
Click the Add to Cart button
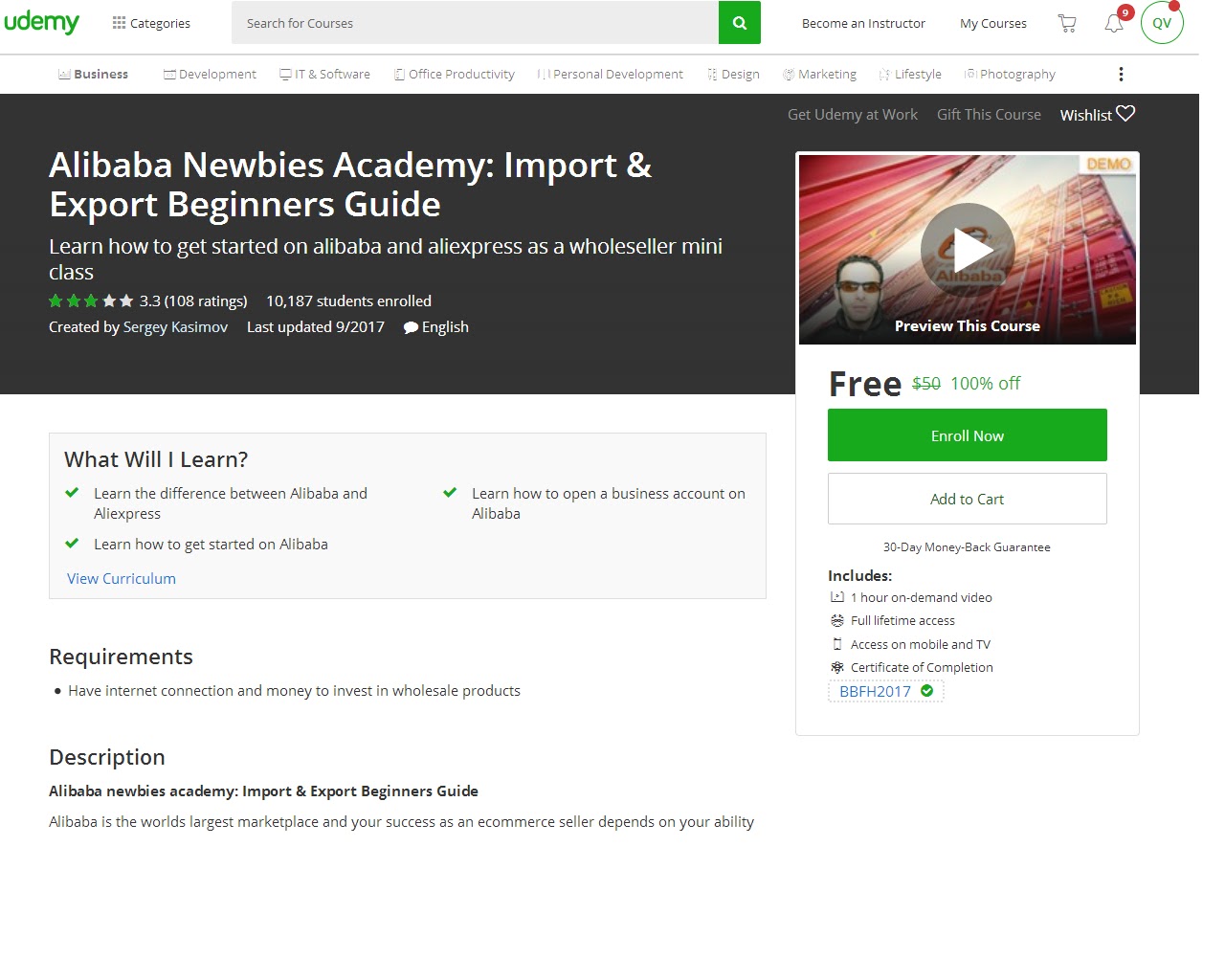coord(968,499)
